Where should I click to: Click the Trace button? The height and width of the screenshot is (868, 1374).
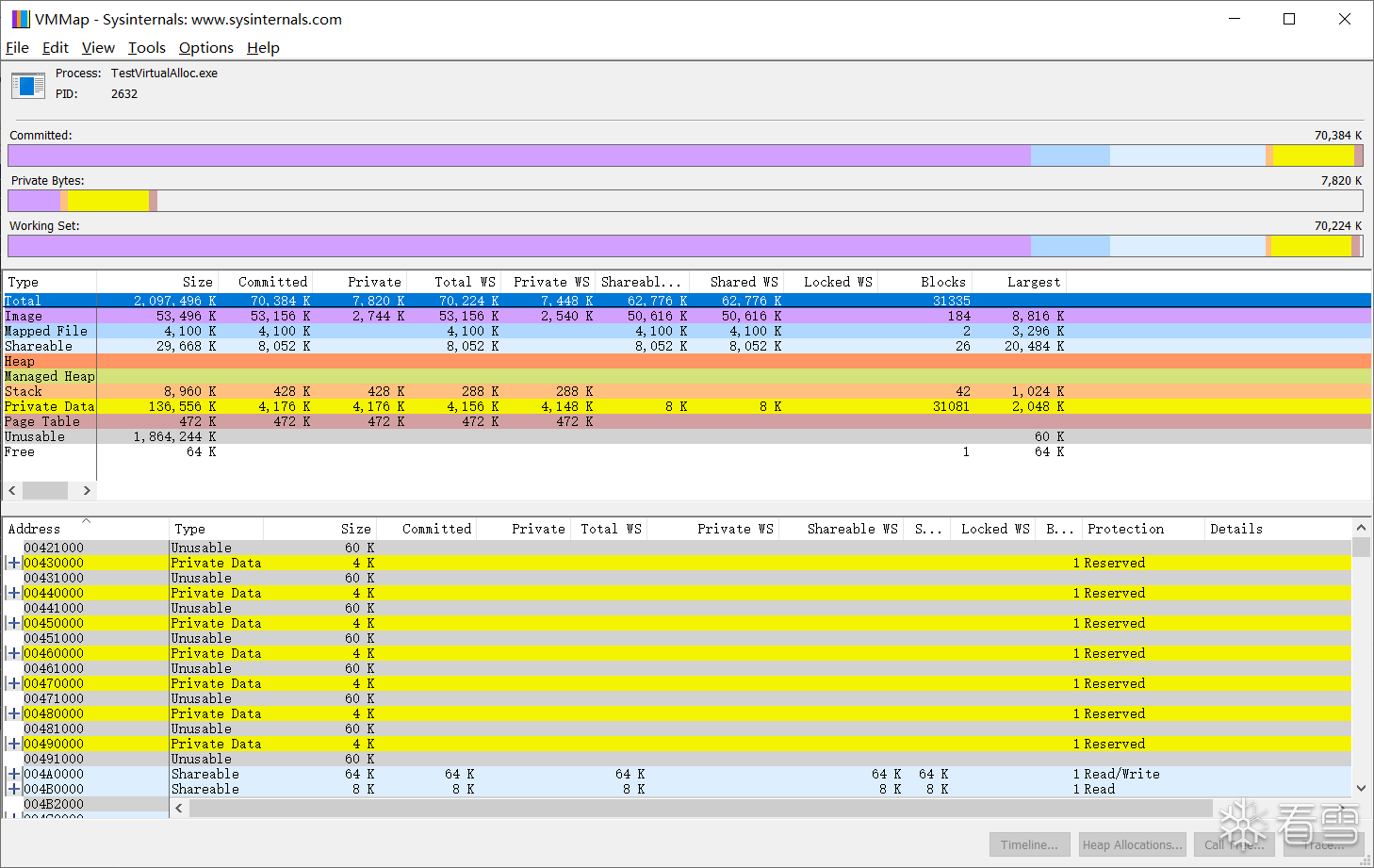[1321, 844]
